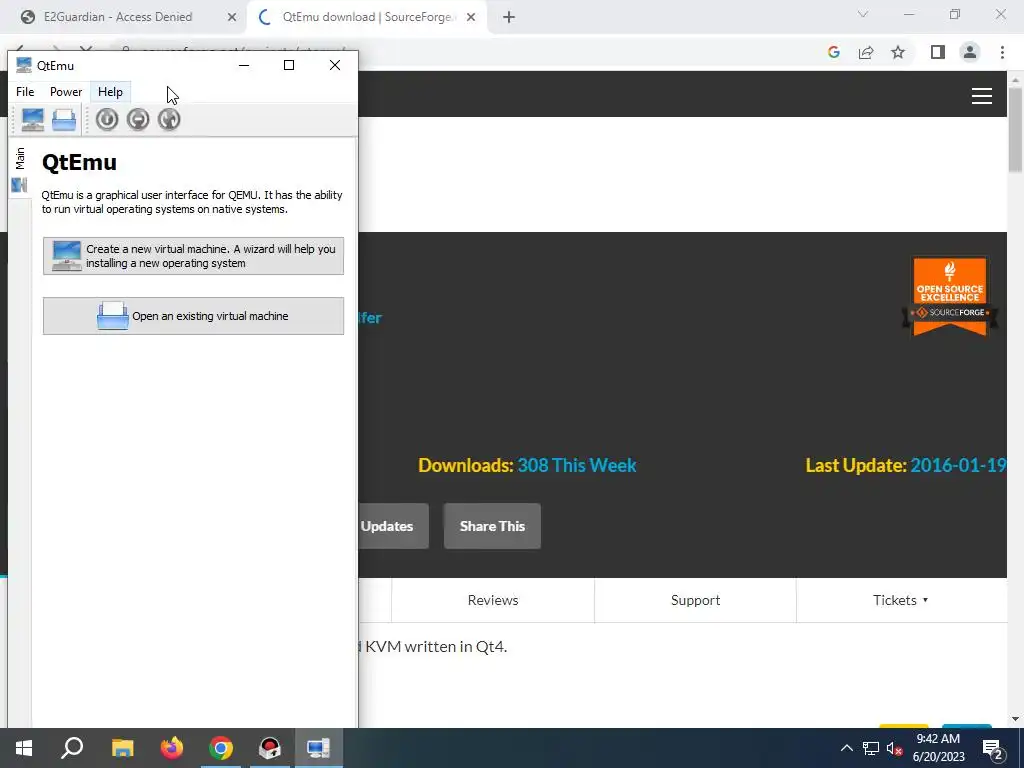
Task: Open the Windows Start menu
Action: (x=24, y=748)
